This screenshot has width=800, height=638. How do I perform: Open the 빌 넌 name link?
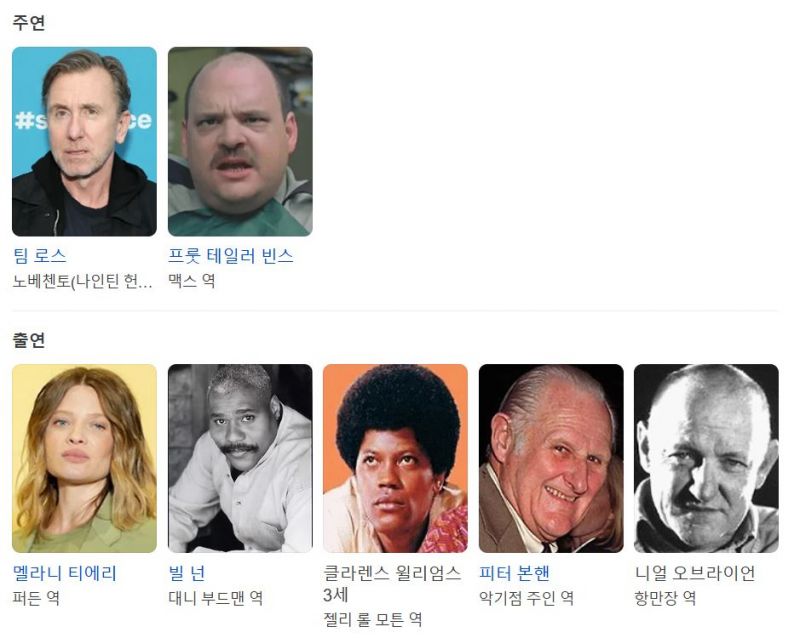(x=187, y=573)
